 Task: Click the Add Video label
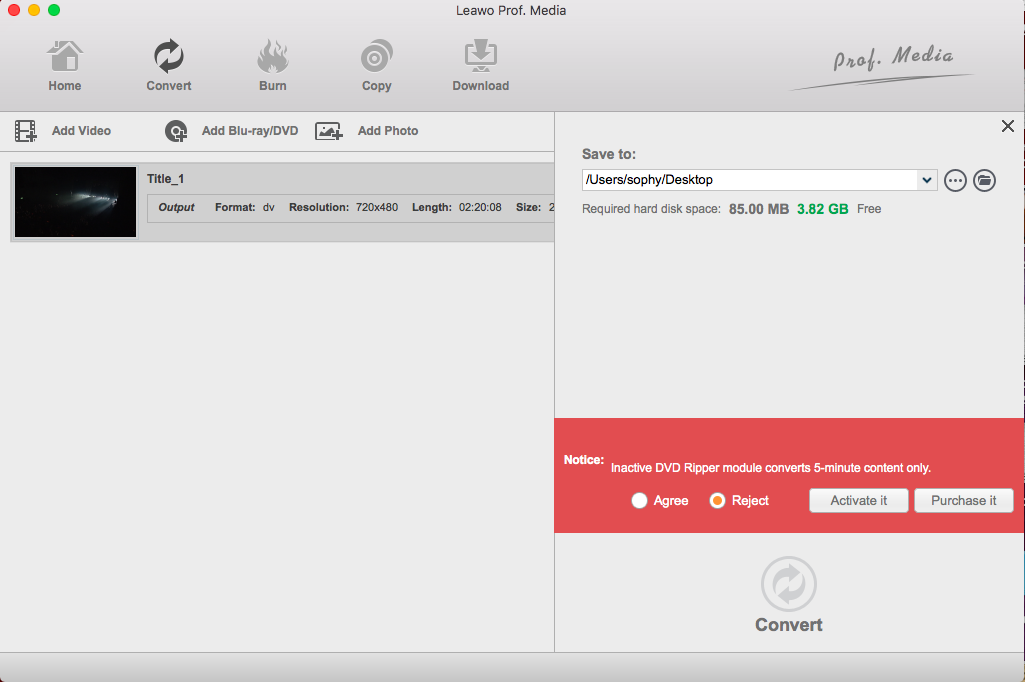click(81, 131)
